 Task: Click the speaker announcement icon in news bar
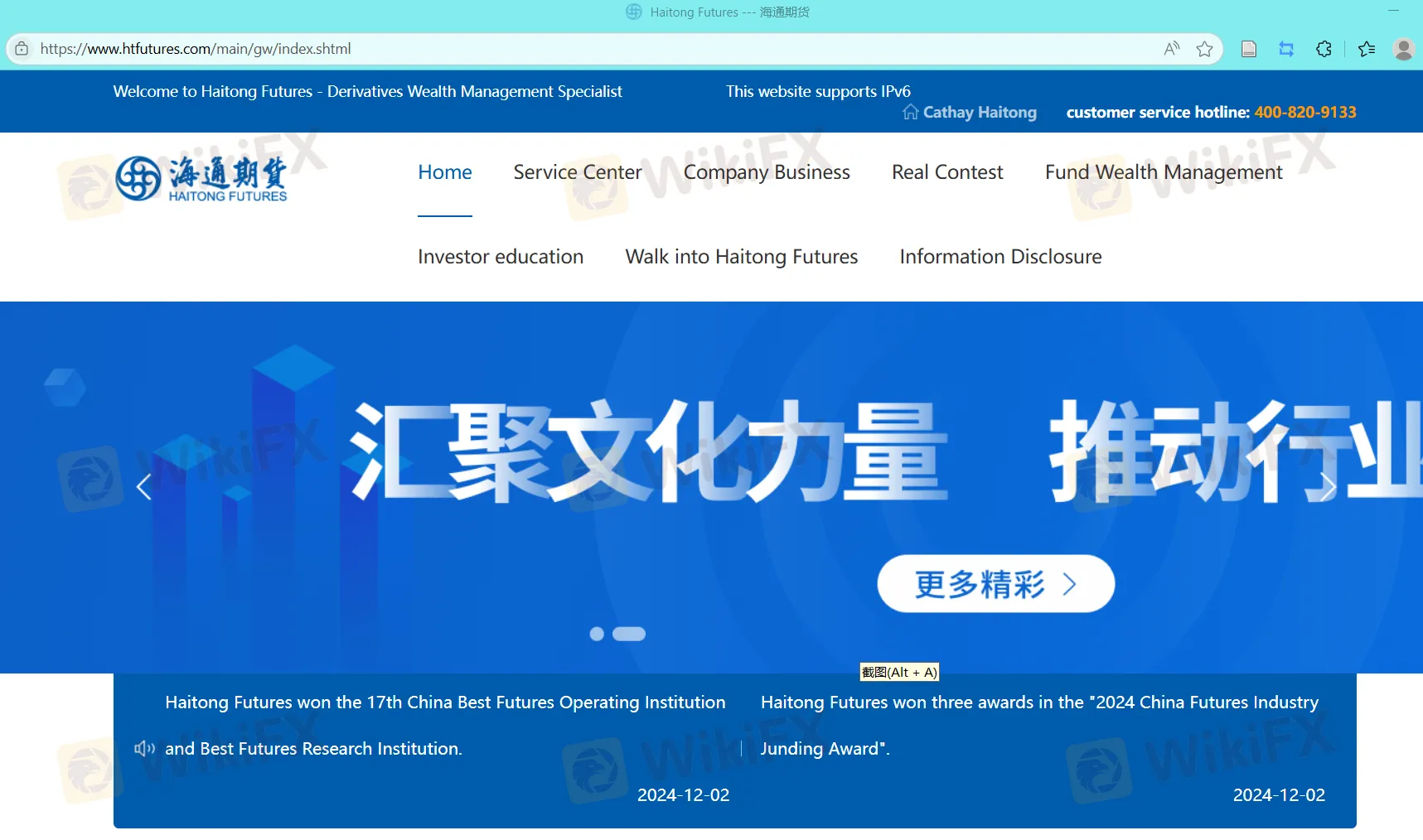pos(144,749)
